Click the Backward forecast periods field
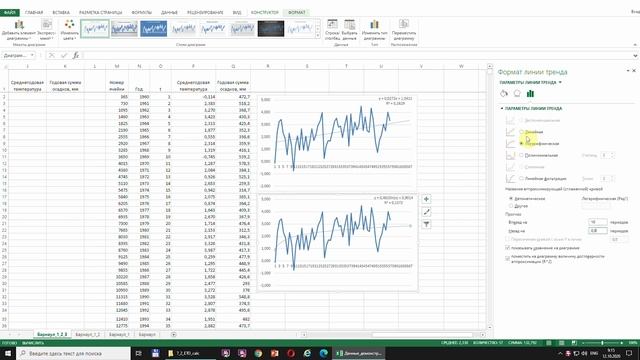Image resolution: width=640 pixels, height=360 pixels. coord(598,231)
